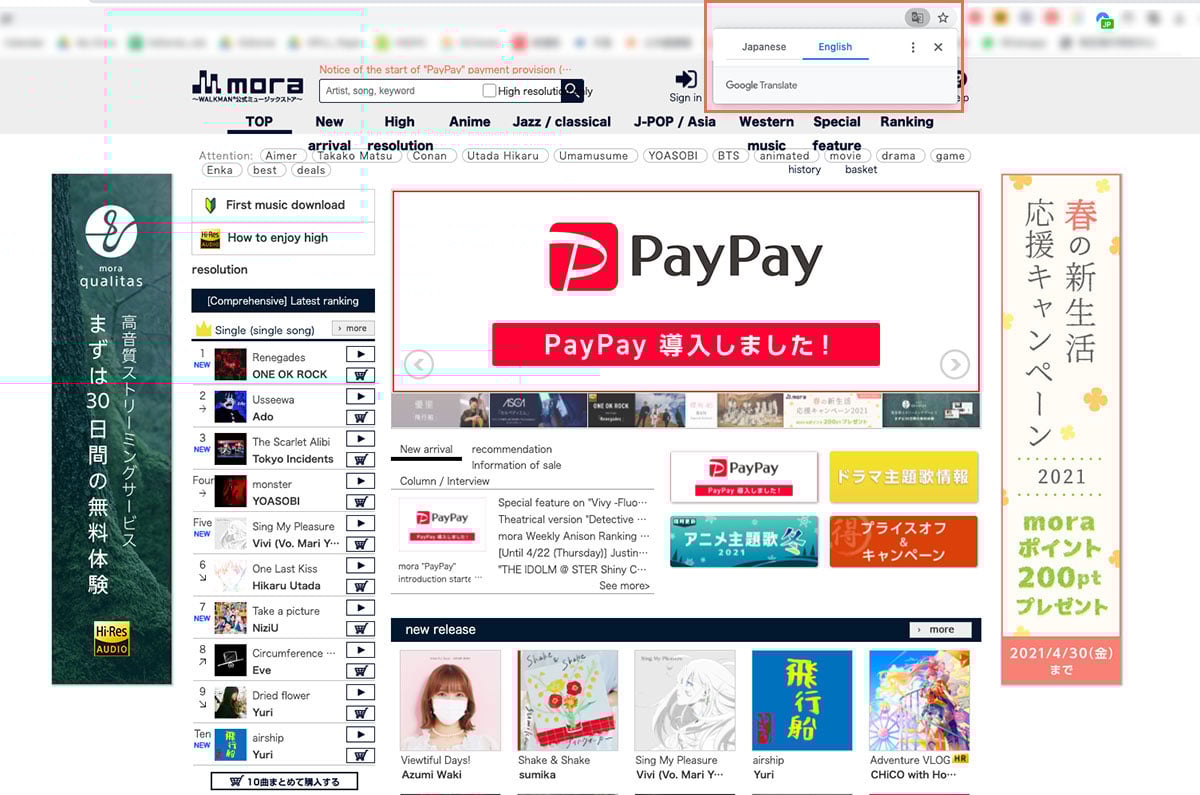
Task: Add Usseewa to the cart
Action: (360, 417)
